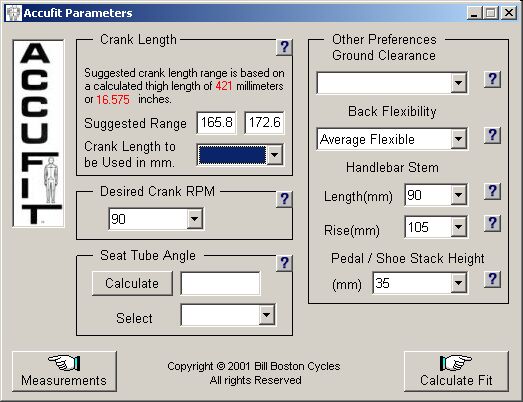Expand Crank Length to be Used dropdown
The height and width of the screenshot is (402, 523).
pyautogui.click(x=275, y=155)
